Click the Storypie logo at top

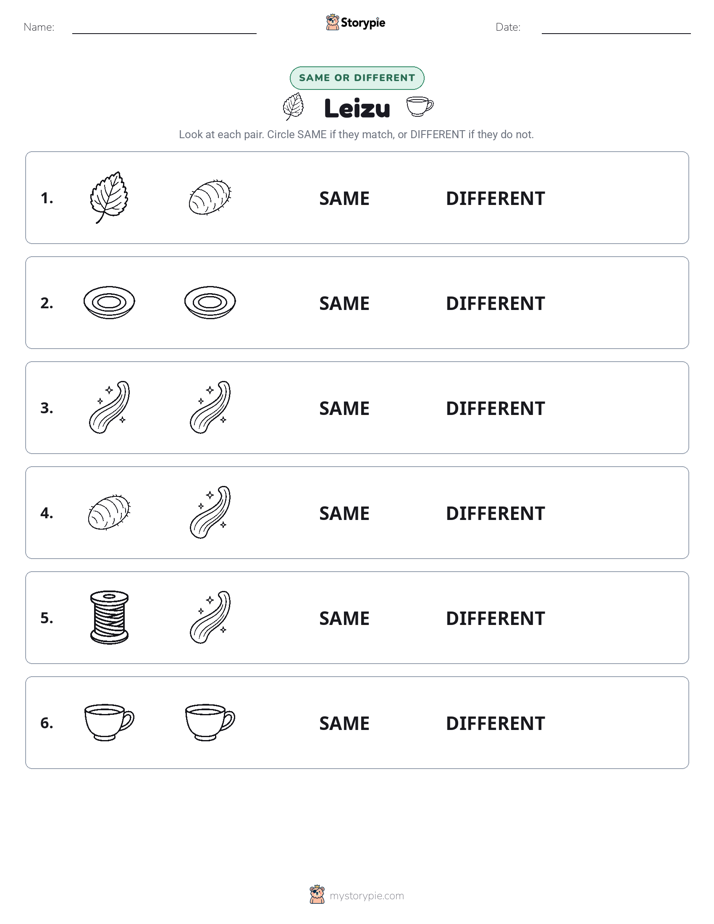(x=355, y=22)
